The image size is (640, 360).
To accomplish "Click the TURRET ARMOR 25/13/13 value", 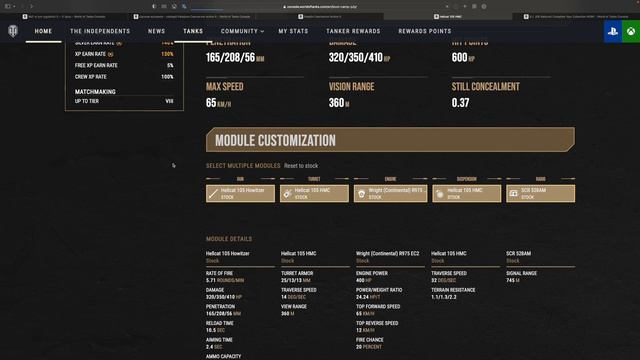I will [x=296, y=280].
